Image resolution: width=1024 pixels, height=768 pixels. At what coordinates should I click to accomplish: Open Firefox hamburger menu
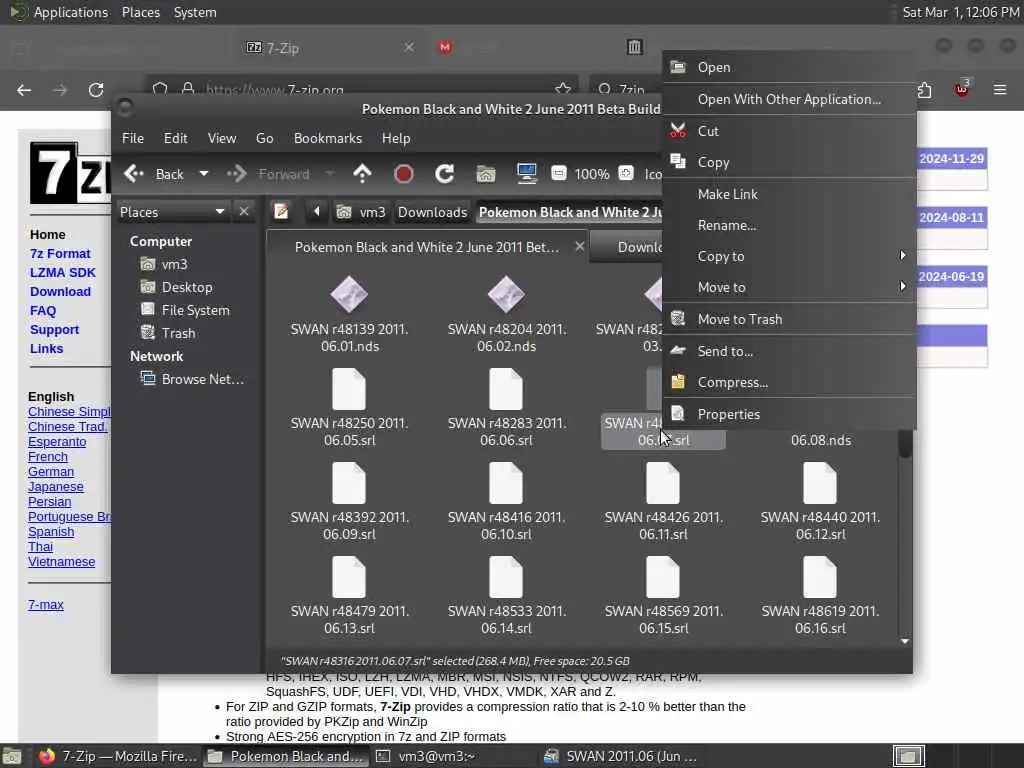click(1000, 89)
